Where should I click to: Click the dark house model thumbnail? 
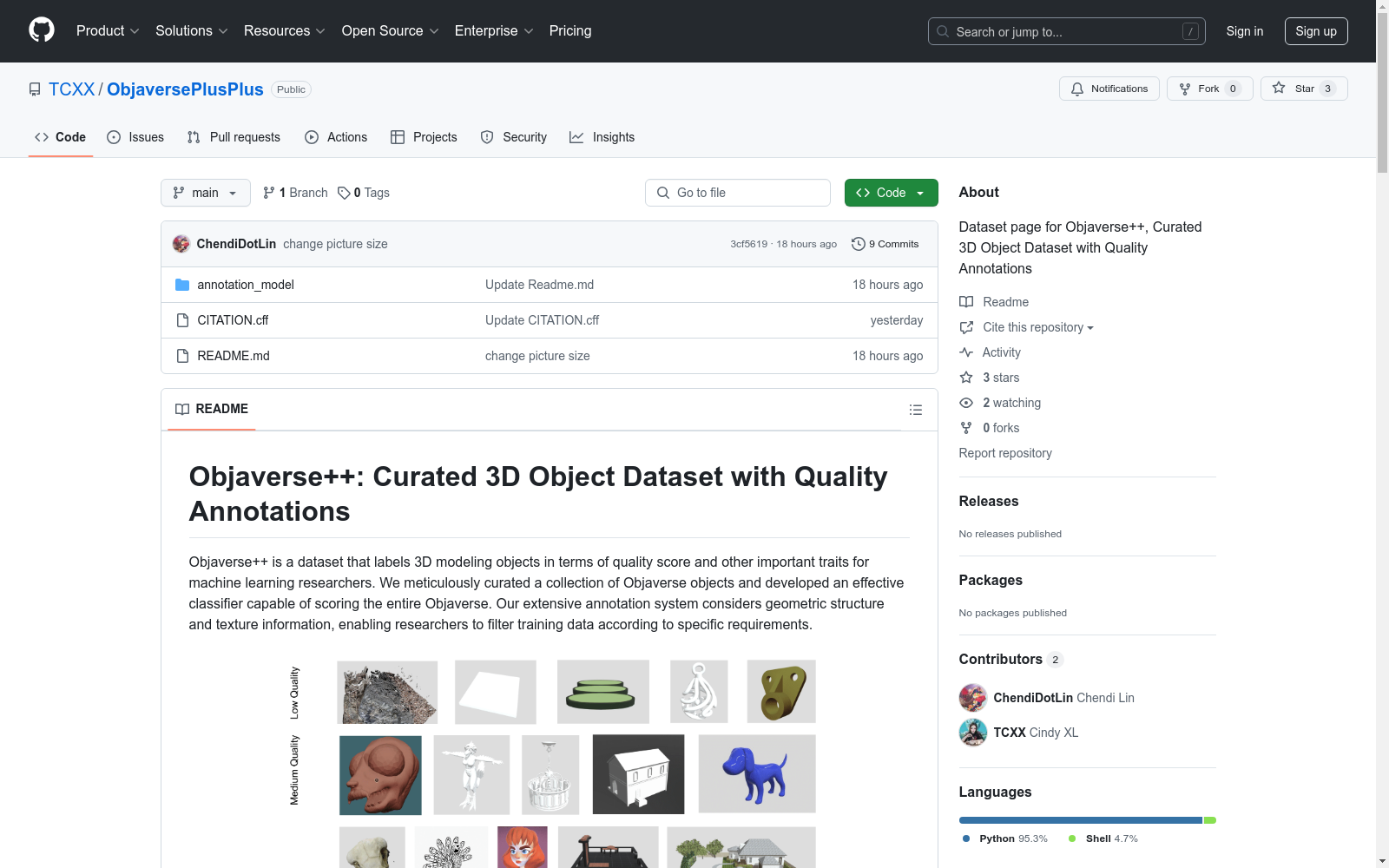point(638,774)
